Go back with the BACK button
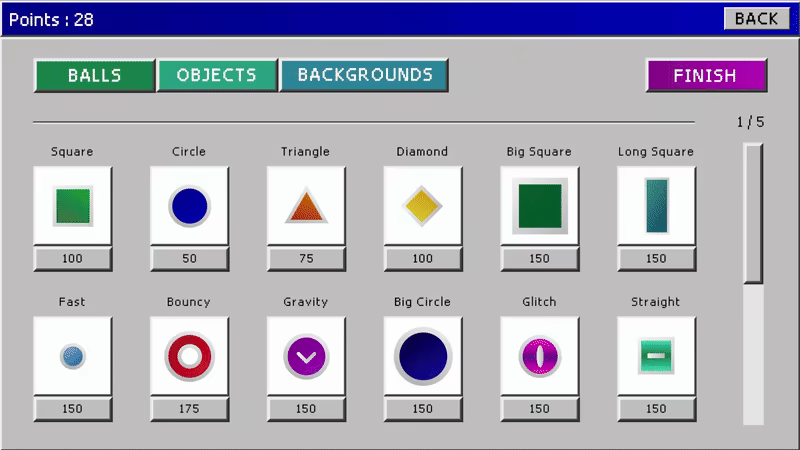800x450 pixels. (x=757, y=19)
